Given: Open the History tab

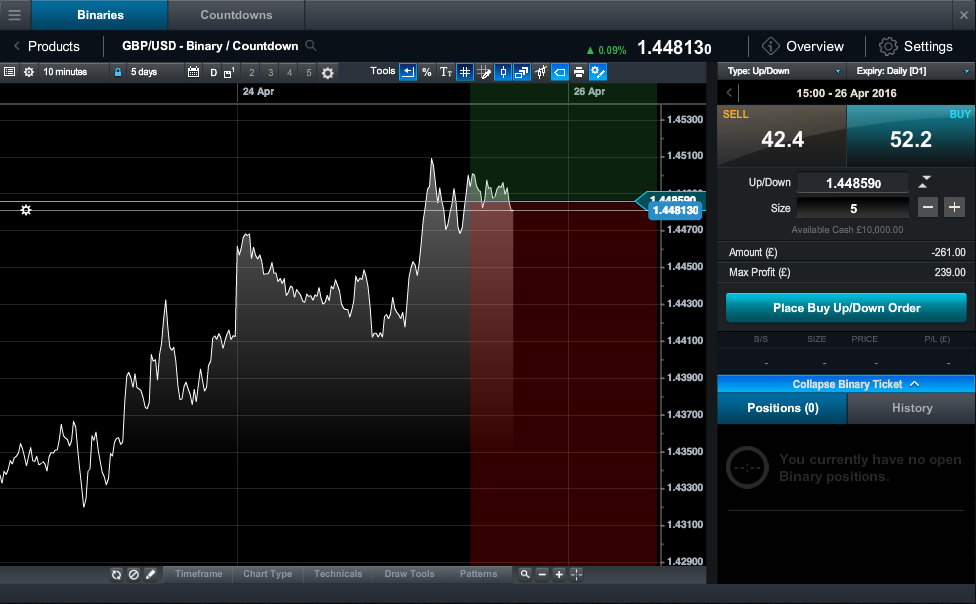Looking at the screenshot, I should [912, 408].
